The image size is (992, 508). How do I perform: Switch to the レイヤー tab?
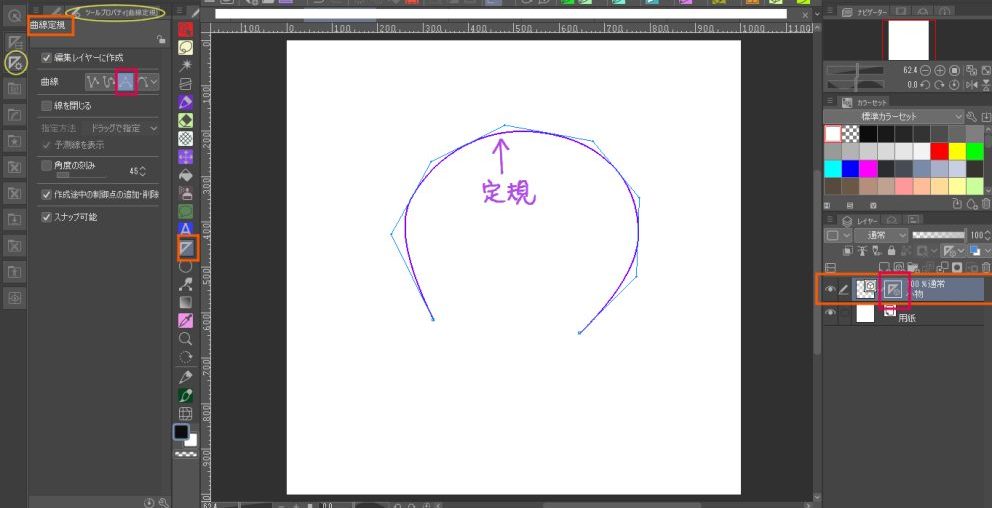click(x=860, y=220)
